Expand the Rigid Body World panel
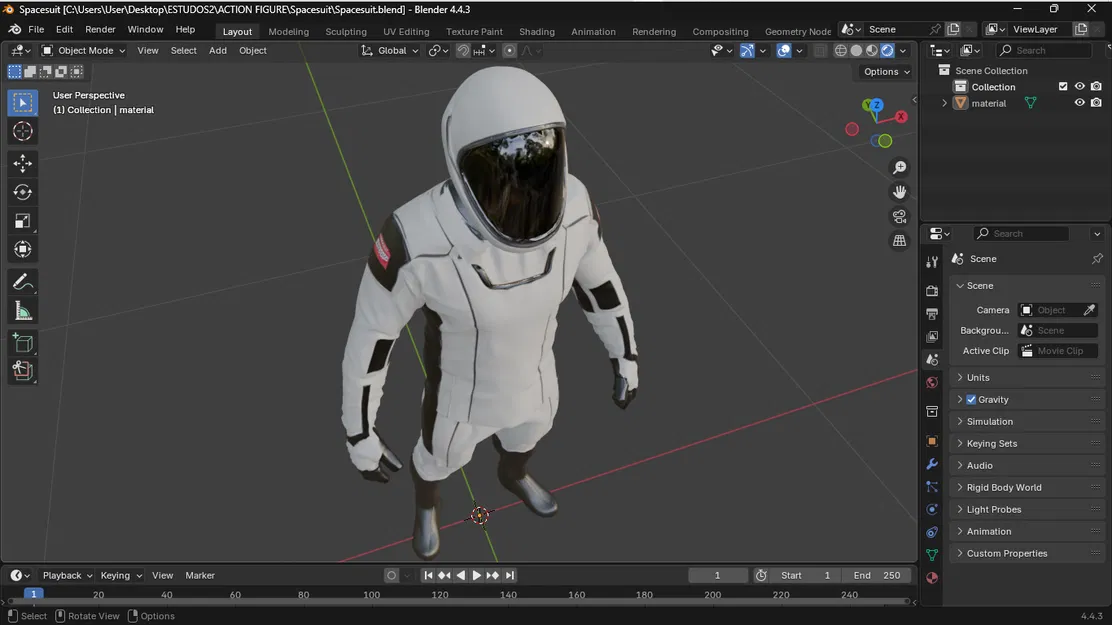The width and height of the screenshot is (1112, 625). (1004, 488)
